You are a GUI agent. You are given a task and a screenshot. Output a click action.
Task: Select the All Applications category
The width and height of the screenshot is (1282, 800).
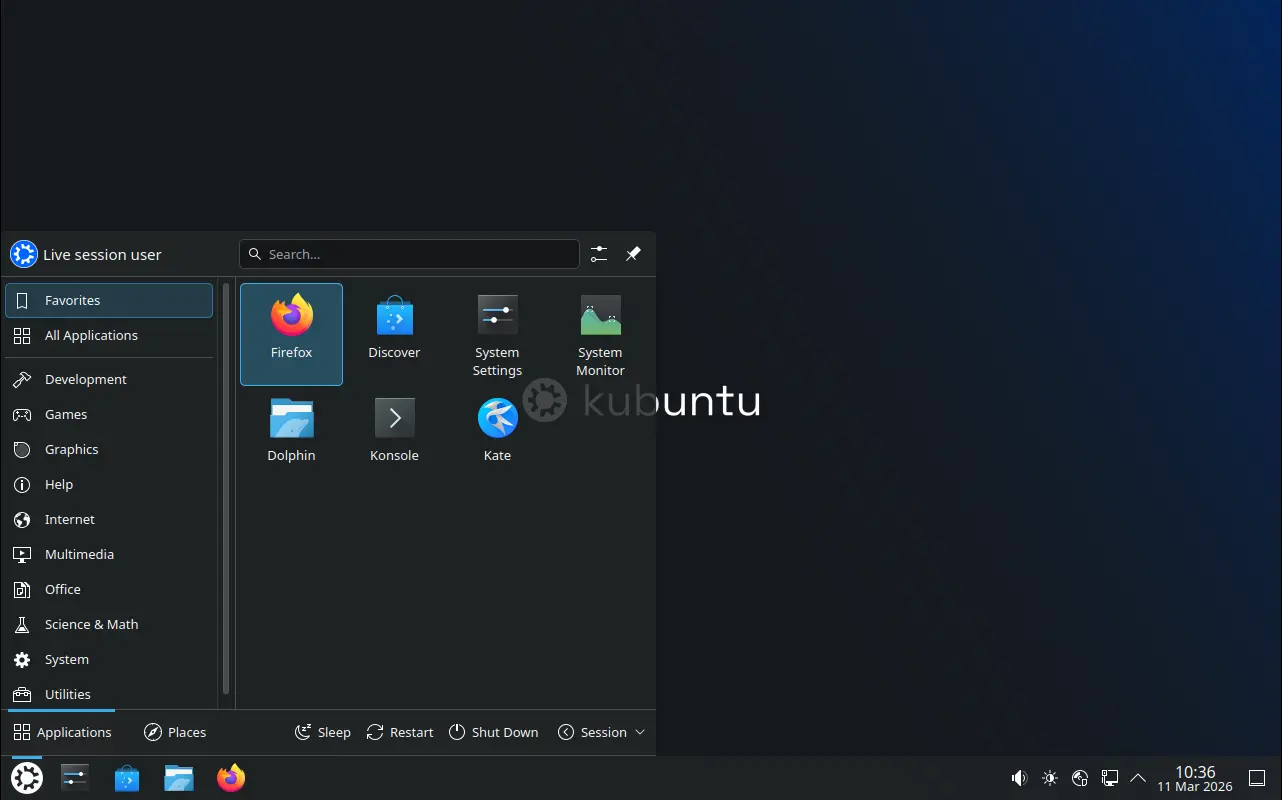point(91,335)
